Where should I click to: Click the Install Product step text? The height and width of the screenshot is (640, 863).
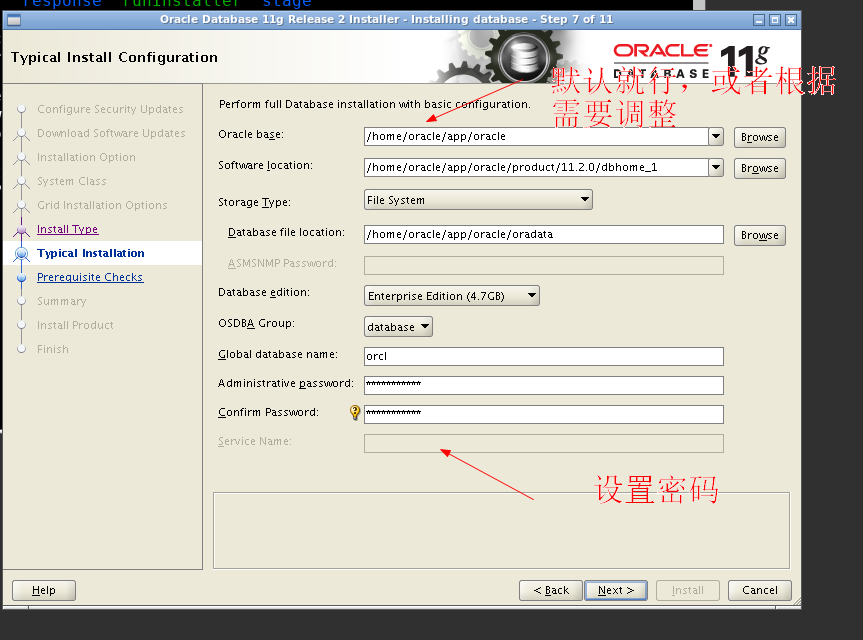(75, 325)
